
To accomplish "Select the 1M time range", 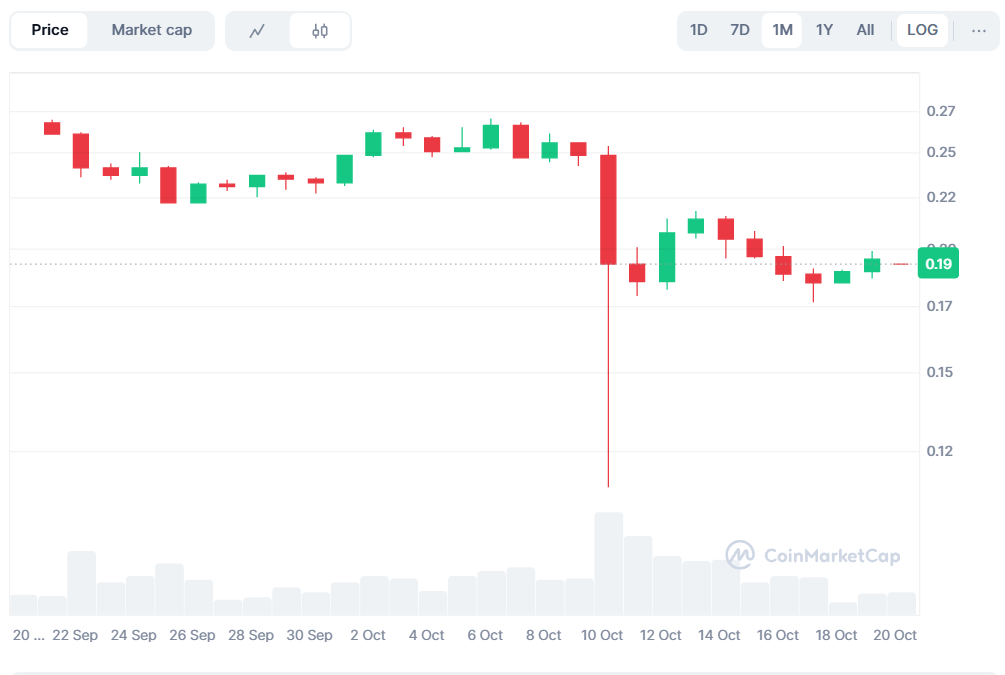I will pos(782,30).
